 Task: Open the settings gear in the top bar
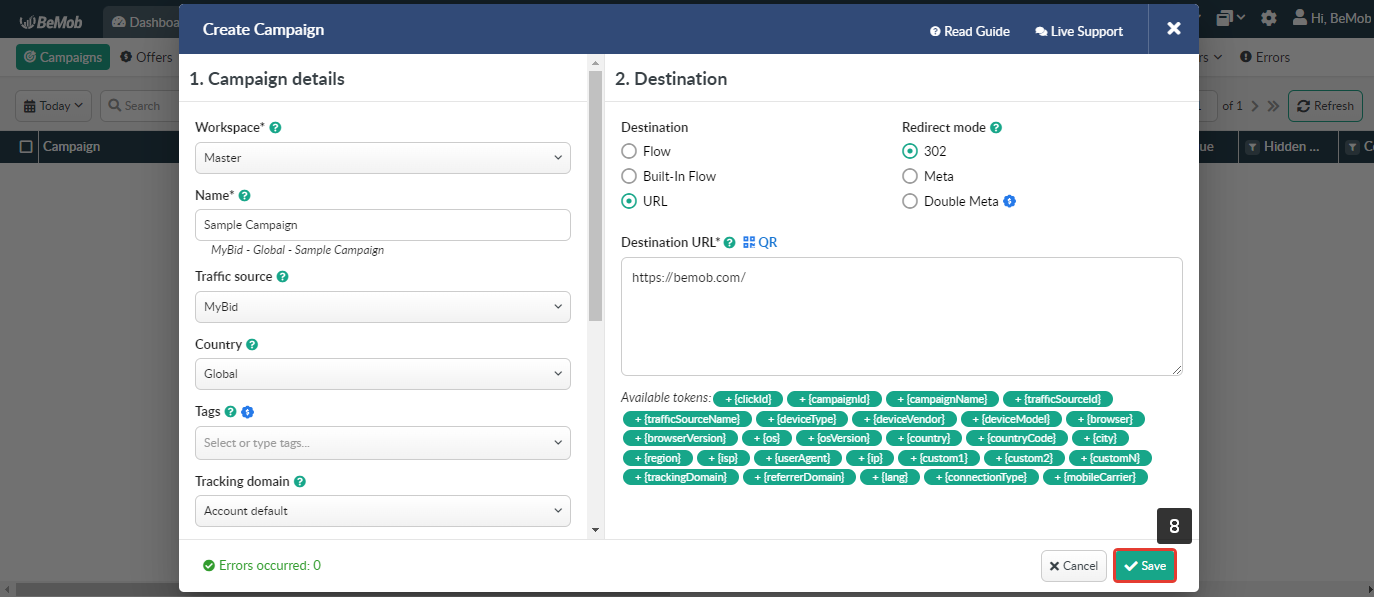[1268, 17]
